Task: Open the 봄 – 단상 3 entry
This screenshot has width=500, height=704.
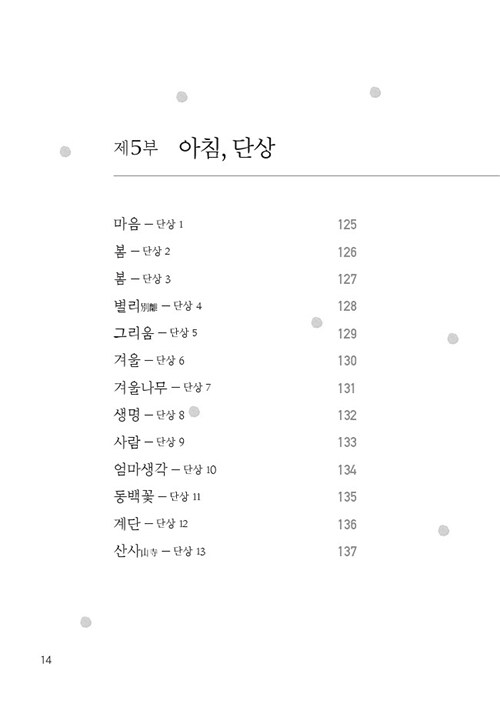Action: pyautogui.click(x=142, y=278)
